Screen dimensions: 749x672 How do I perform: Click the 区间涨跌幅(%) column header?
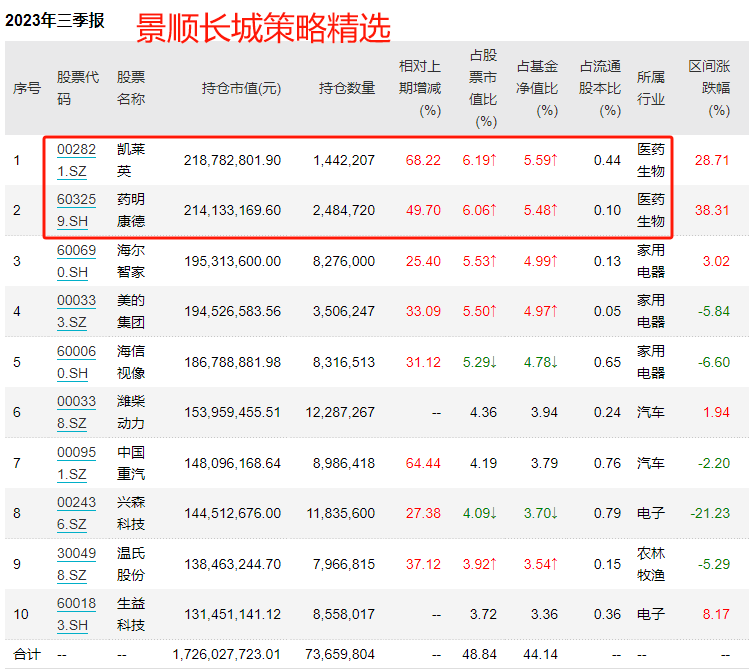pos(709,88)
